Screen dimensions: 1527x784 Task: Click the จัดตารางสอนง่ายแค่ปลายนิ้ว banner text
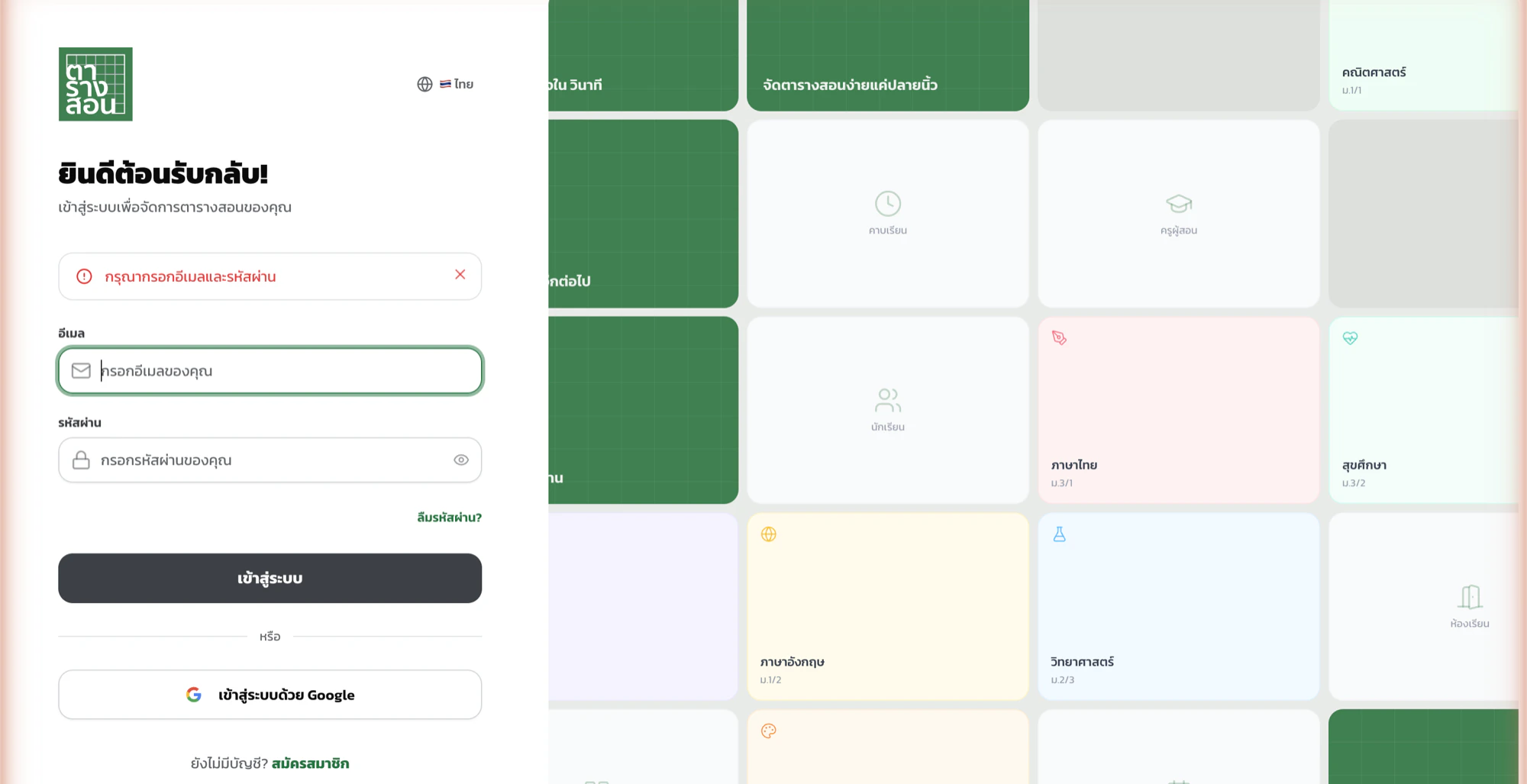851,85
